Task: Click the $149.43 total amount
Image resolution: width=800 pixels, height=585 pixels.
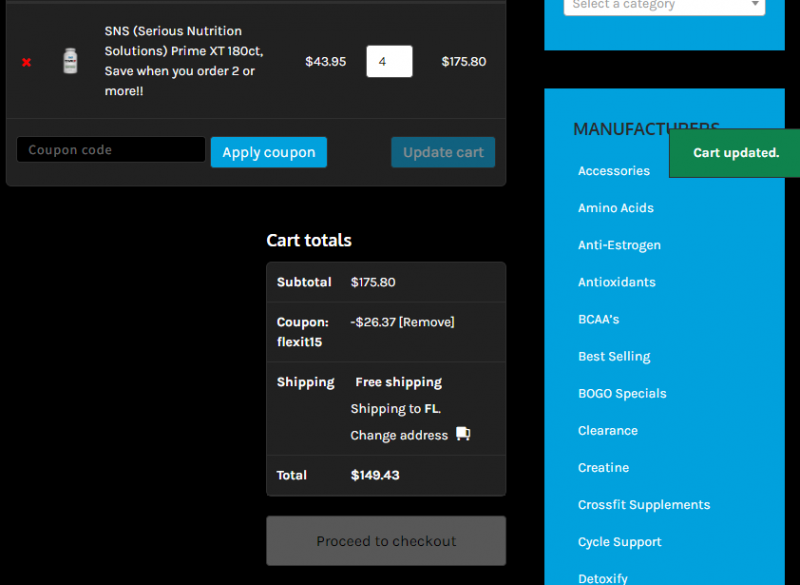Action: tap(375, 475)
